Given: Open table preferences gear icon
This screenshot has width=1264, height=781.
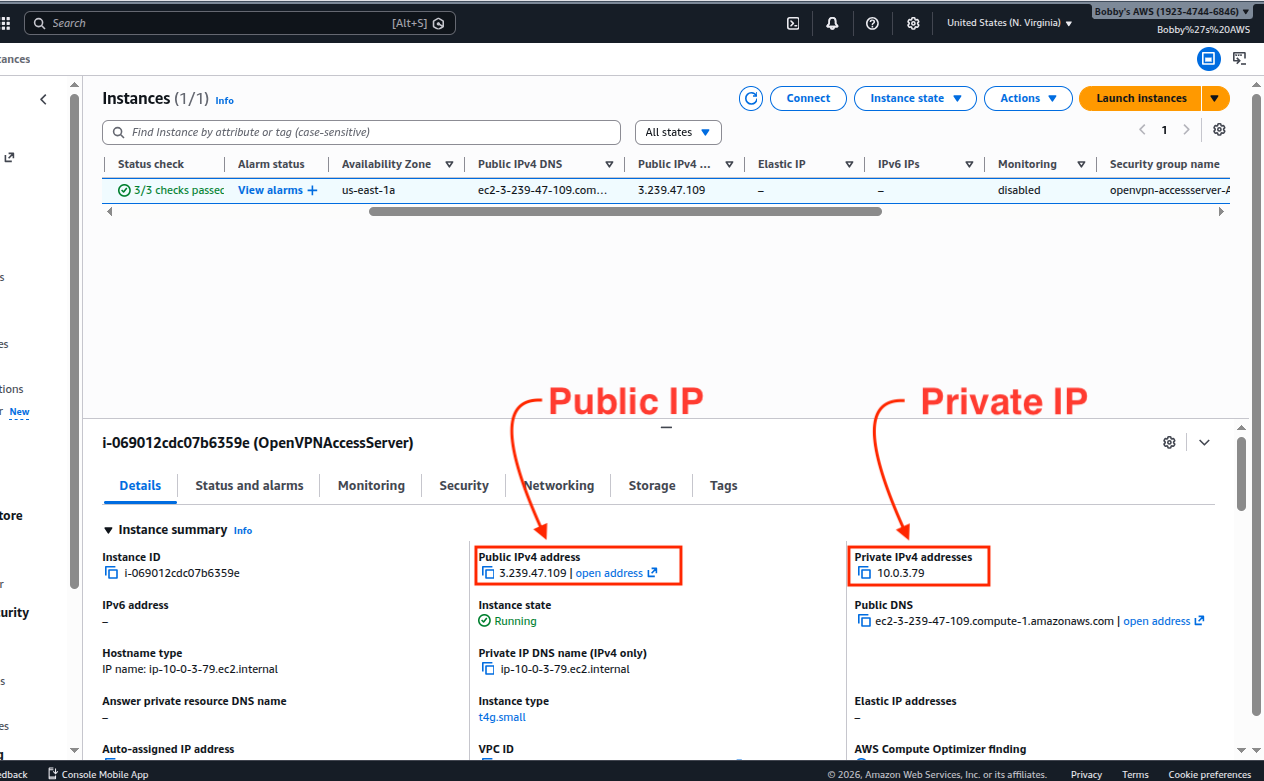Looking at the screenshot, I should tap(1219, 130).
